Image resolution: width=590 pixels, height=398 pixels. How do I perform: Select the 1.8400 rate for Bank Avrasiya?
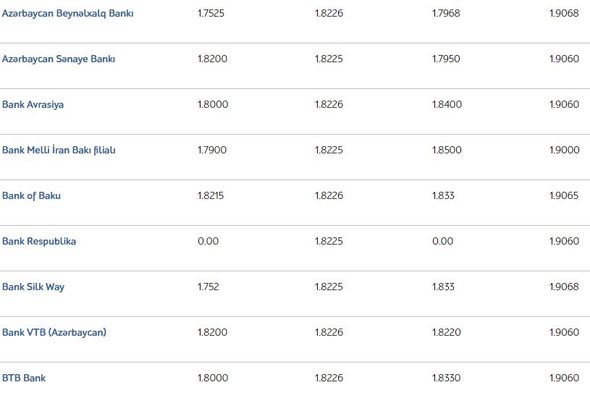point(447,104)
